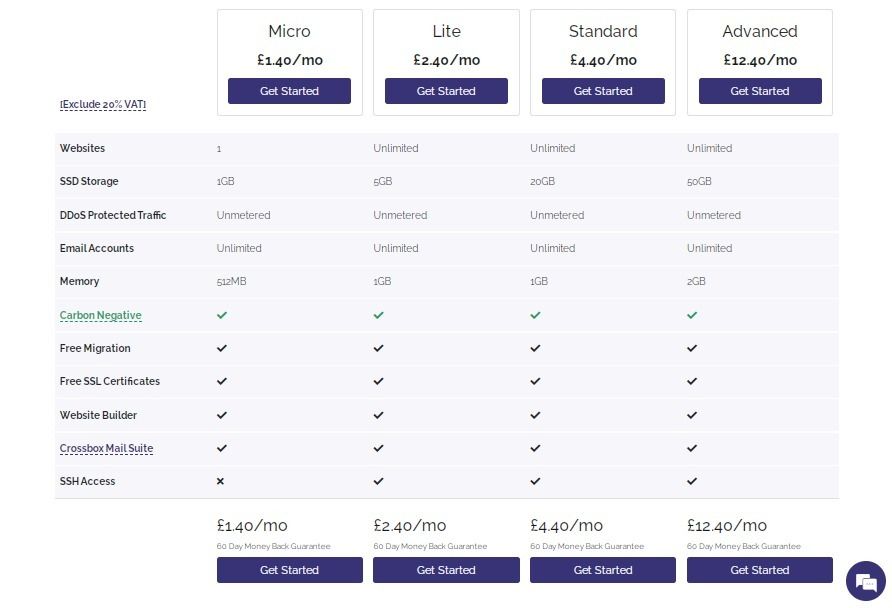The height and width of the screenshot is (608, 892).
Task: Click top Get Started button for Lite plan
Action: click(x=446, y=91)
